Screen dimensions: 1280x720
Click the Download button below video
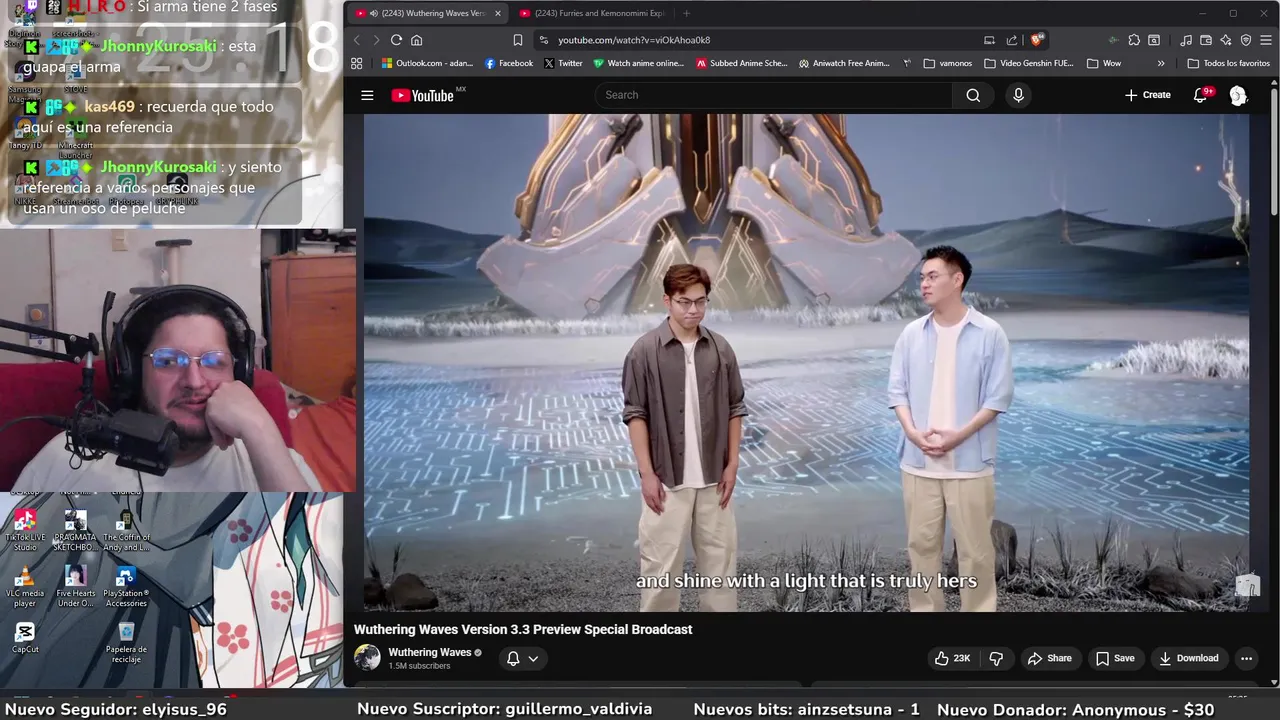[x=1188, y=658]
